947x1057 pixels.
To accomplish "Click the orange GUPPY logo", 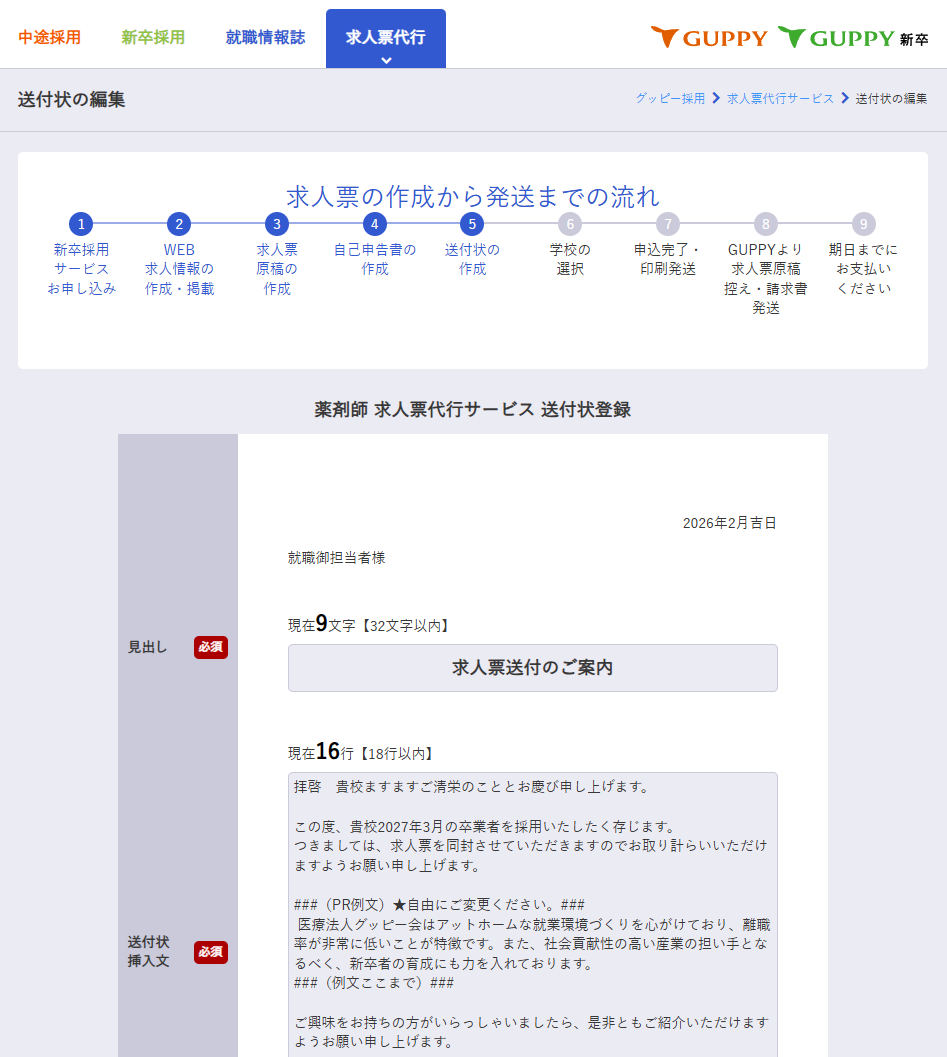I will coord(709,38).
